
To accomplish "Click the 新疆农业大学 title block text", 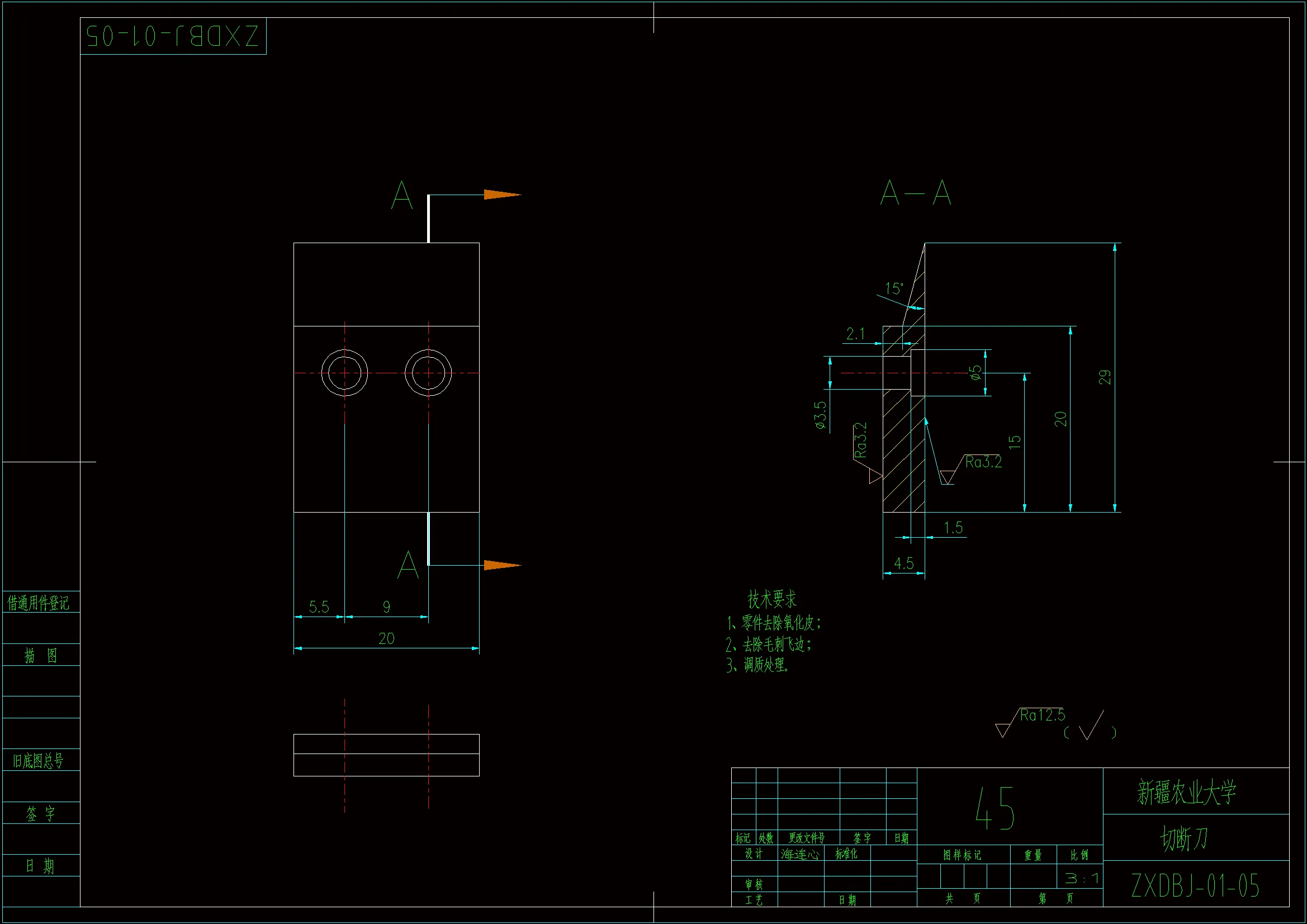I will [x=1187, y=792].
